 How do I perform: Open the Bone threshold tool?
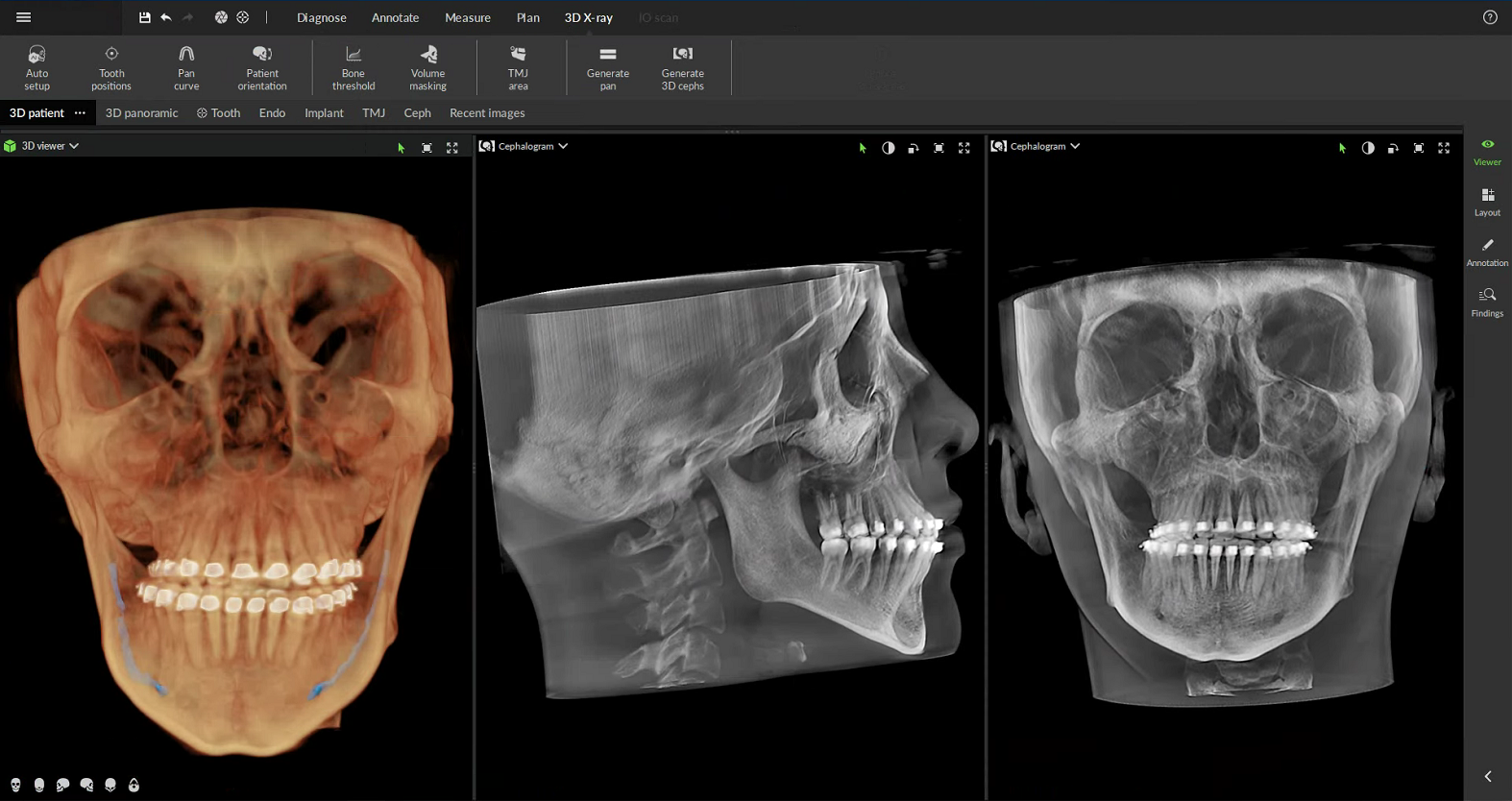pyautogui.click(x=354, y=67)
